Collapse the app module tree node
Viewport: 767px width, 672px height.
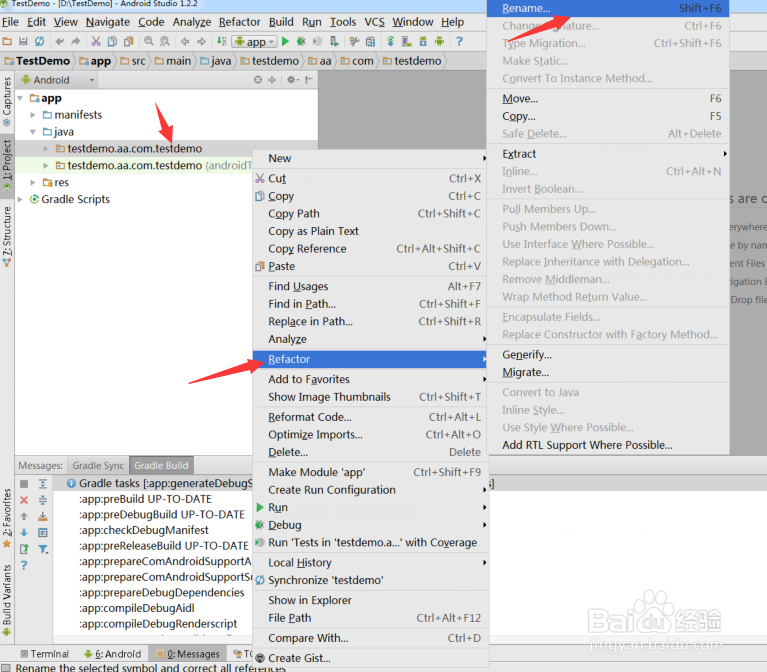(21, 98)
